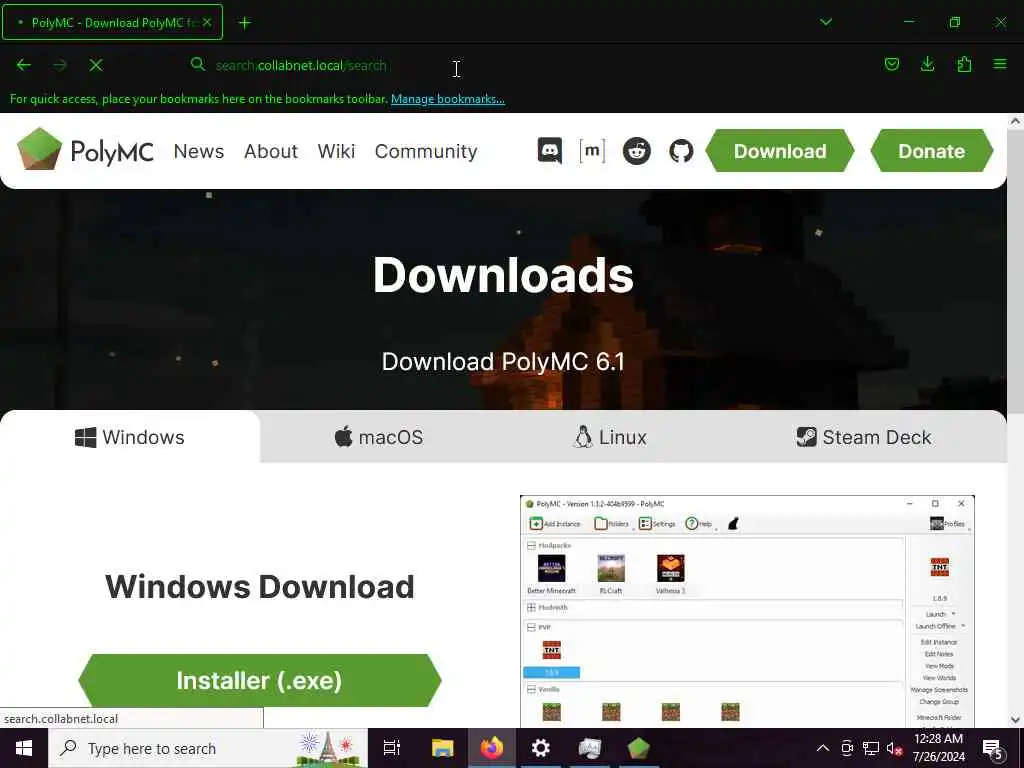This screenshot has height=768, width=1024.
Task: Show hidden system tray icons
Action: coord(823,748)
